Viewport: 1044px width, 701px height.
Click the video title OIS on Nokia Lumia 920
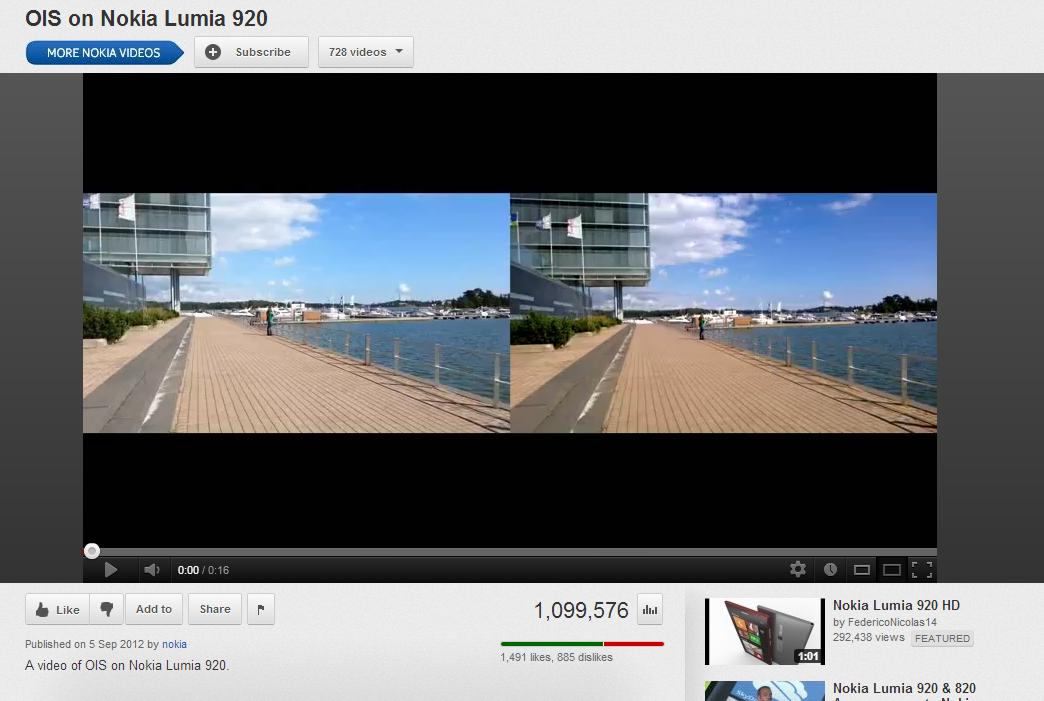click(x=146, y=18)
